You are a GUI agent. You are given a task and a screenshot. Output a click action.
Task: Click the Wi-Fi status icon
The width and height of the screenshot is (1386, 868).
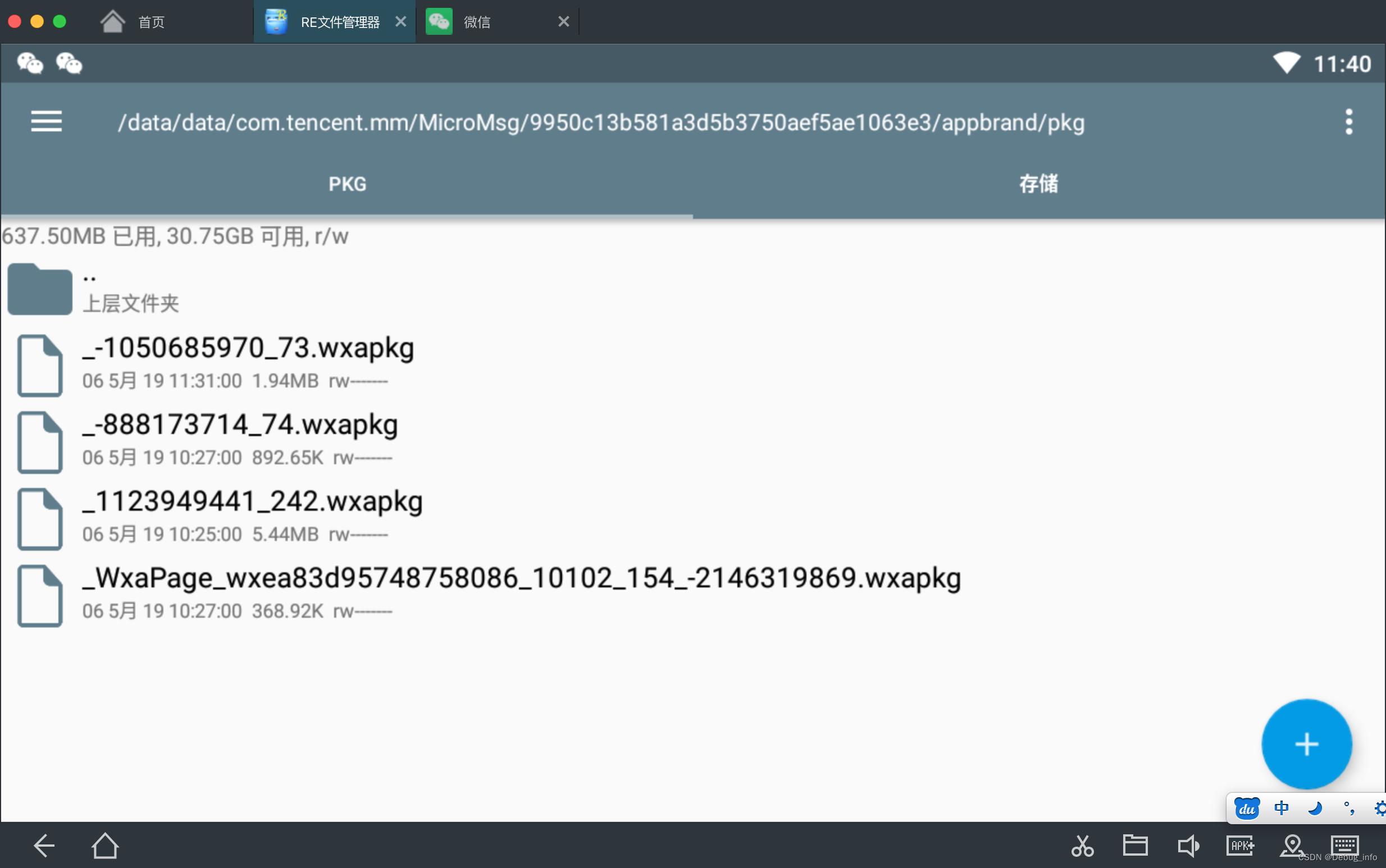(1286, 62)
